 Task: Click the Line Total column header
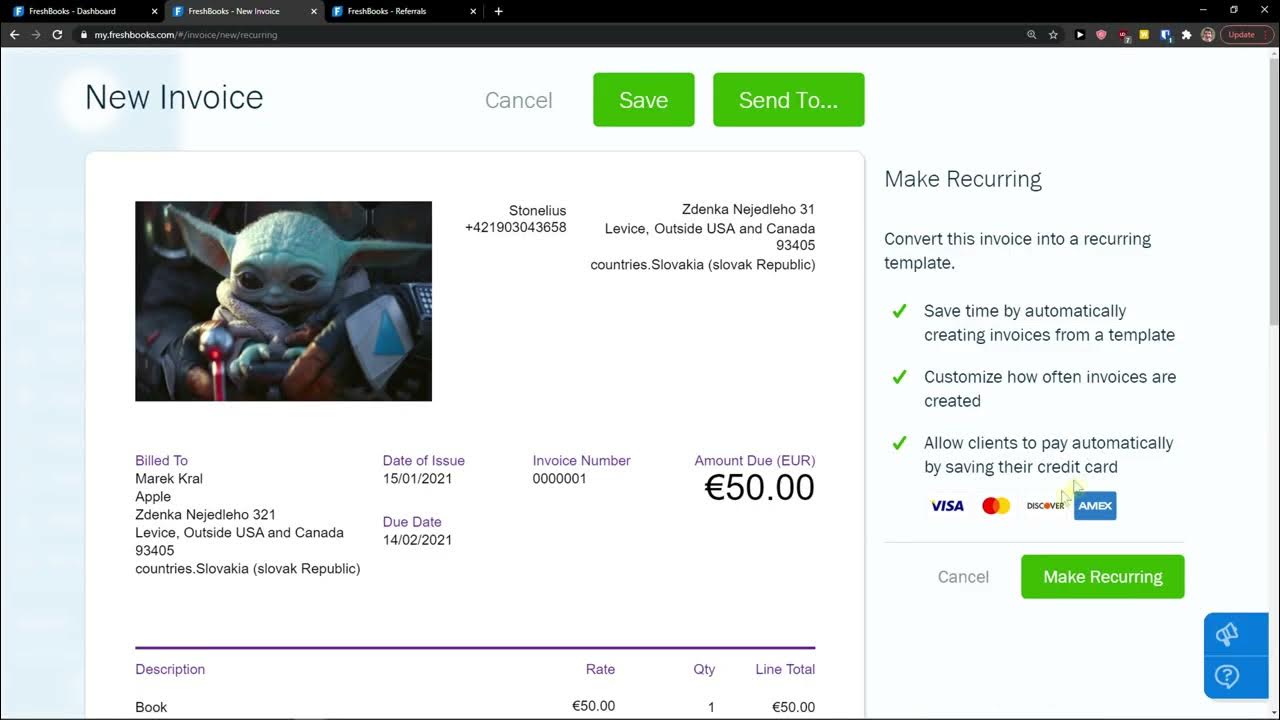tap(785, 670)
